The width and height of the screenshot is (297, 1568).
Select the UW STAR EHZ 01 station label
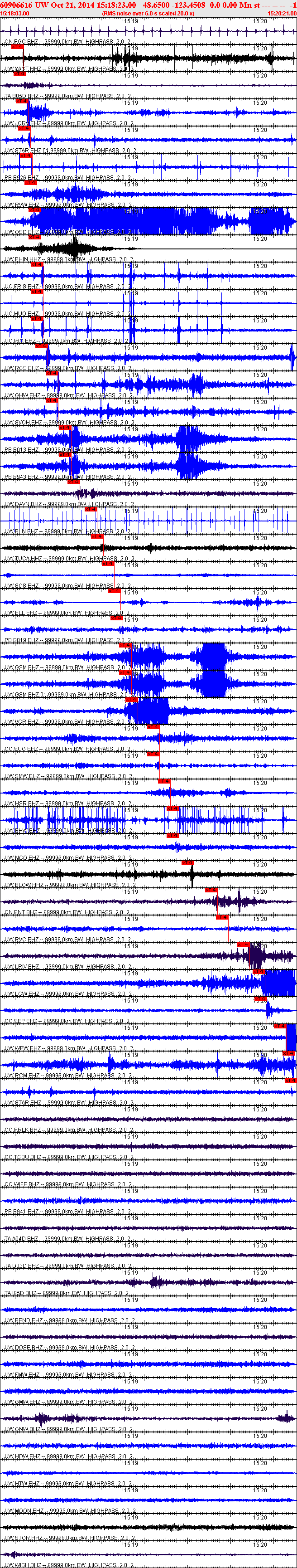(x=71, y=151)
